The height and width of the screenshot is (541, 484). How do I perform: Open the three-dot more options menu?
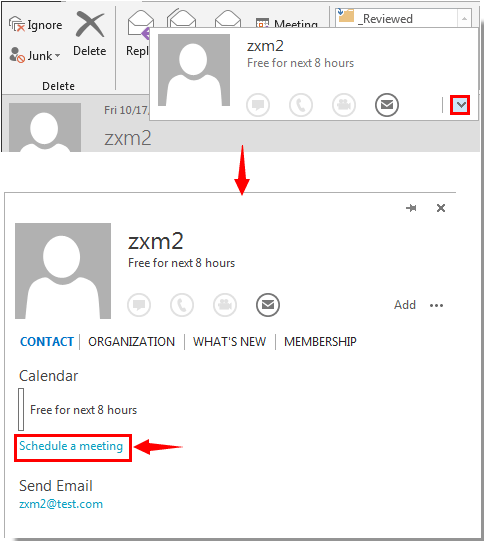click(436, 305)
